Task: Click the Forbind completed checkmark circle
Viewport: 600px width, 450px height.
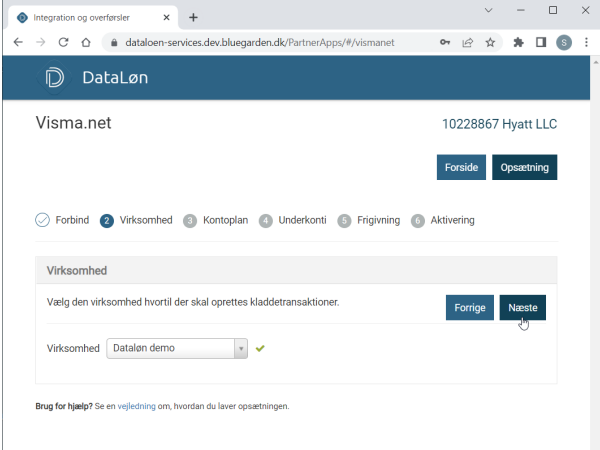Action: coord(42,220)
